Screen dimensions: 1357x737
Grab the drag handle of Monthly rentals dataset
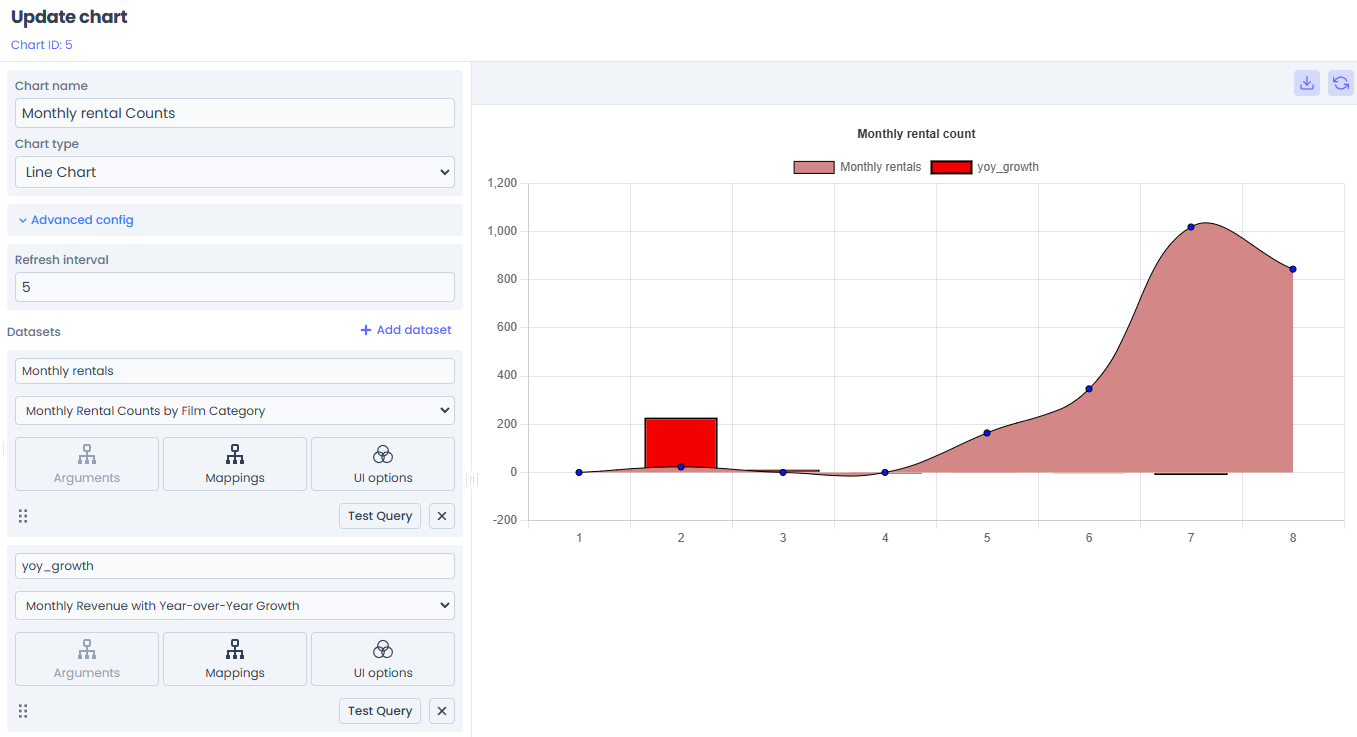[23, 516]
